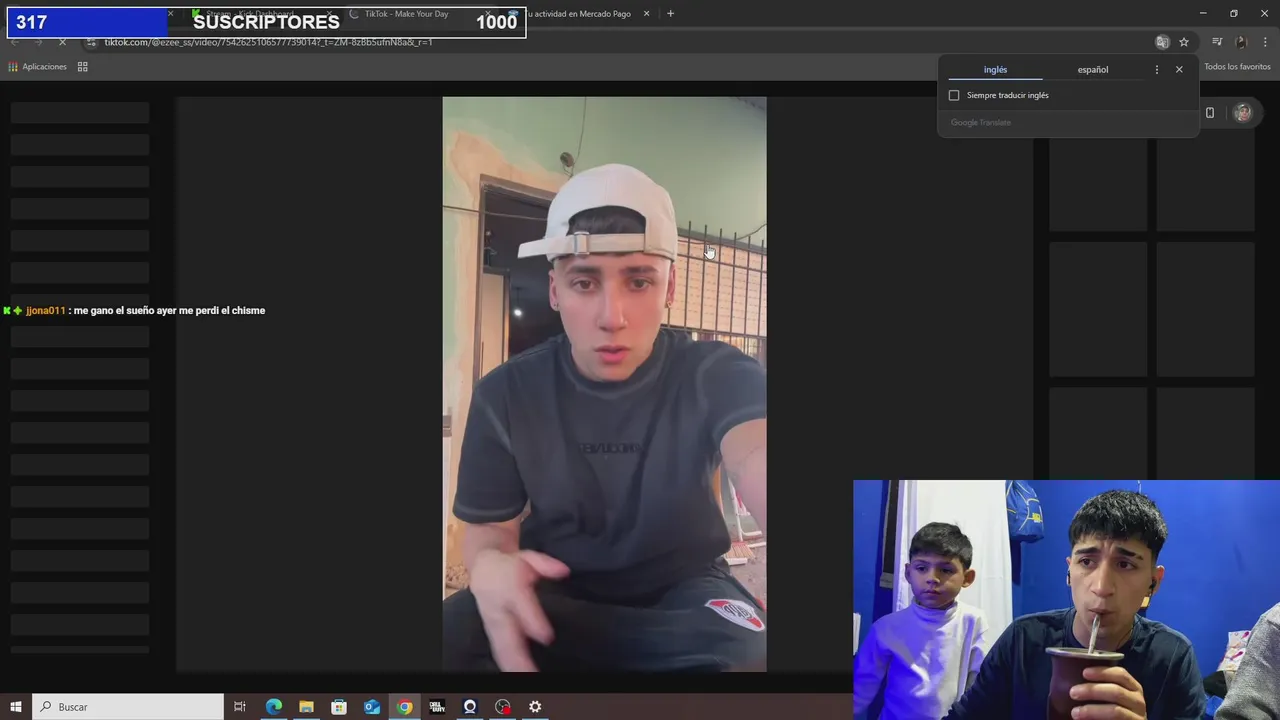Enable Siempre traducir inglés checkbox
Screen dimensions: 1280x720
(x=954, y=96)
